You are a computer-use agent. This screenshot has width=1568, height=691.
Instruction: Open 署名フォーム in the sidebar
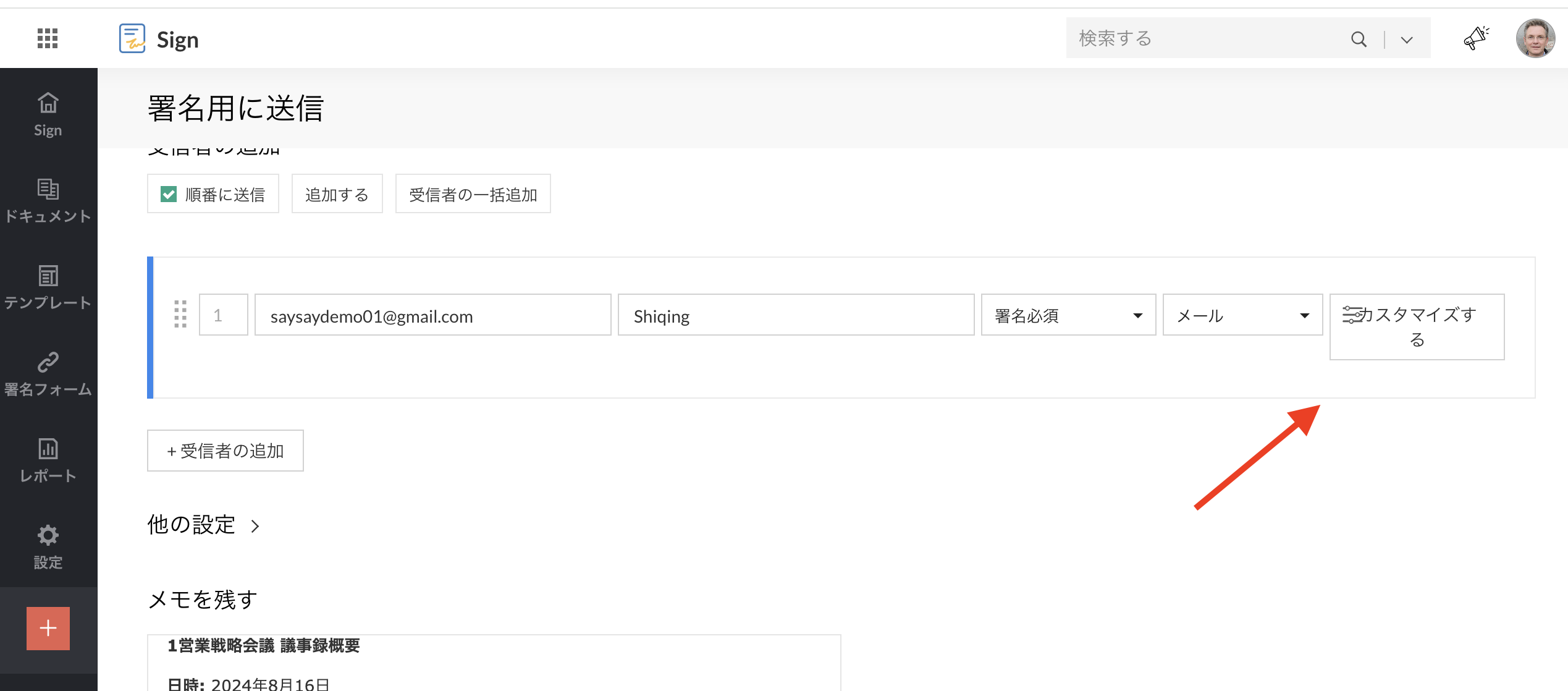coord(48,374)
